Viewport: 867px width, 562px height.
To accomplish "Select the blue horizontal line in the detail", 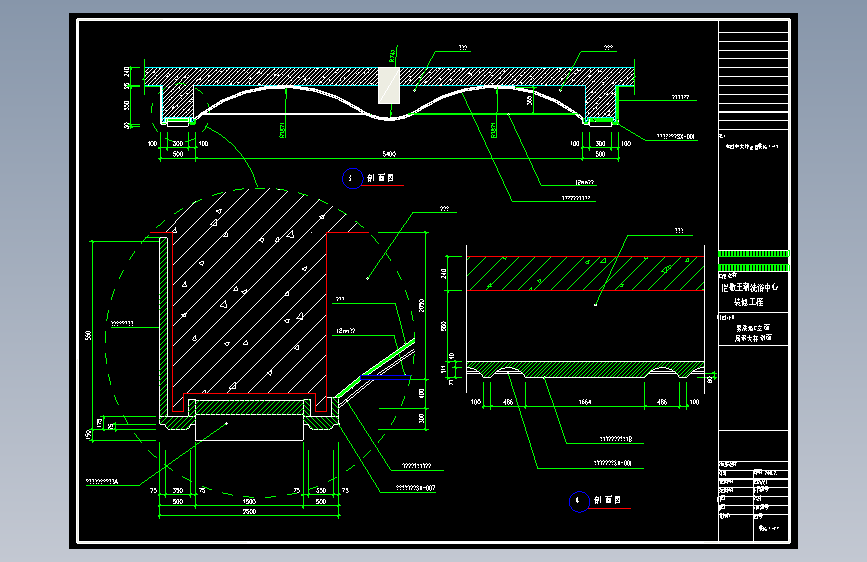I will coord(385,377).
